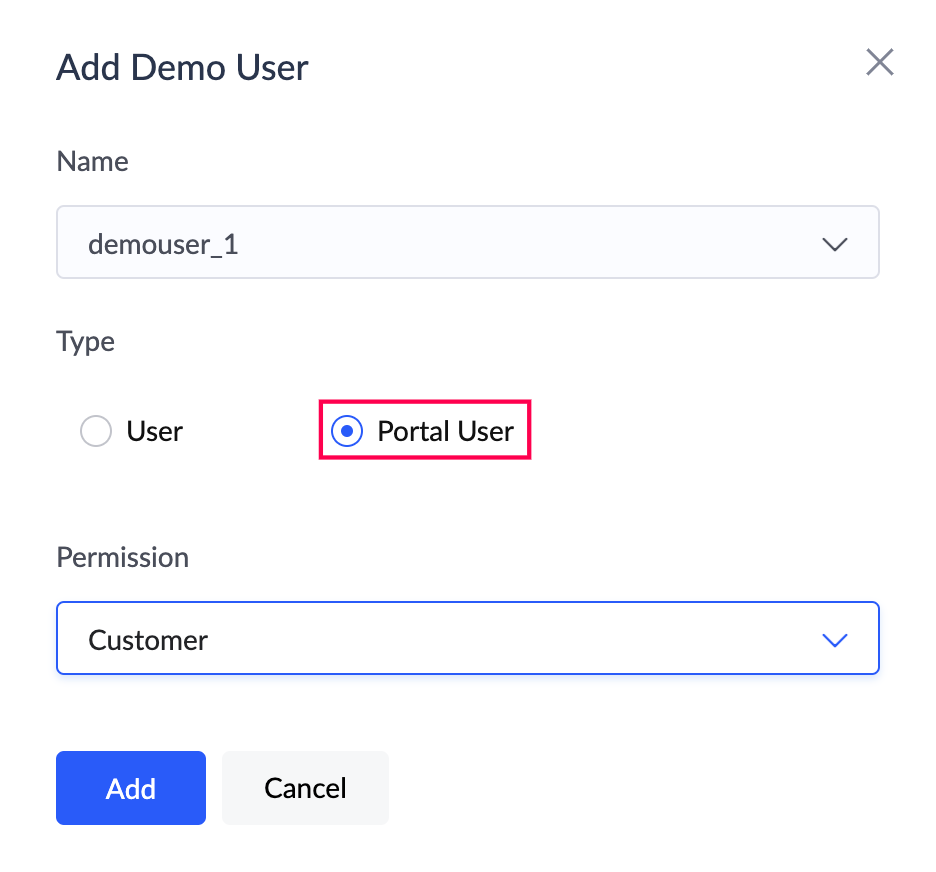936x872 pixels.
Task: Open the Name dropdown showing demouser_1
Action: 467,243
